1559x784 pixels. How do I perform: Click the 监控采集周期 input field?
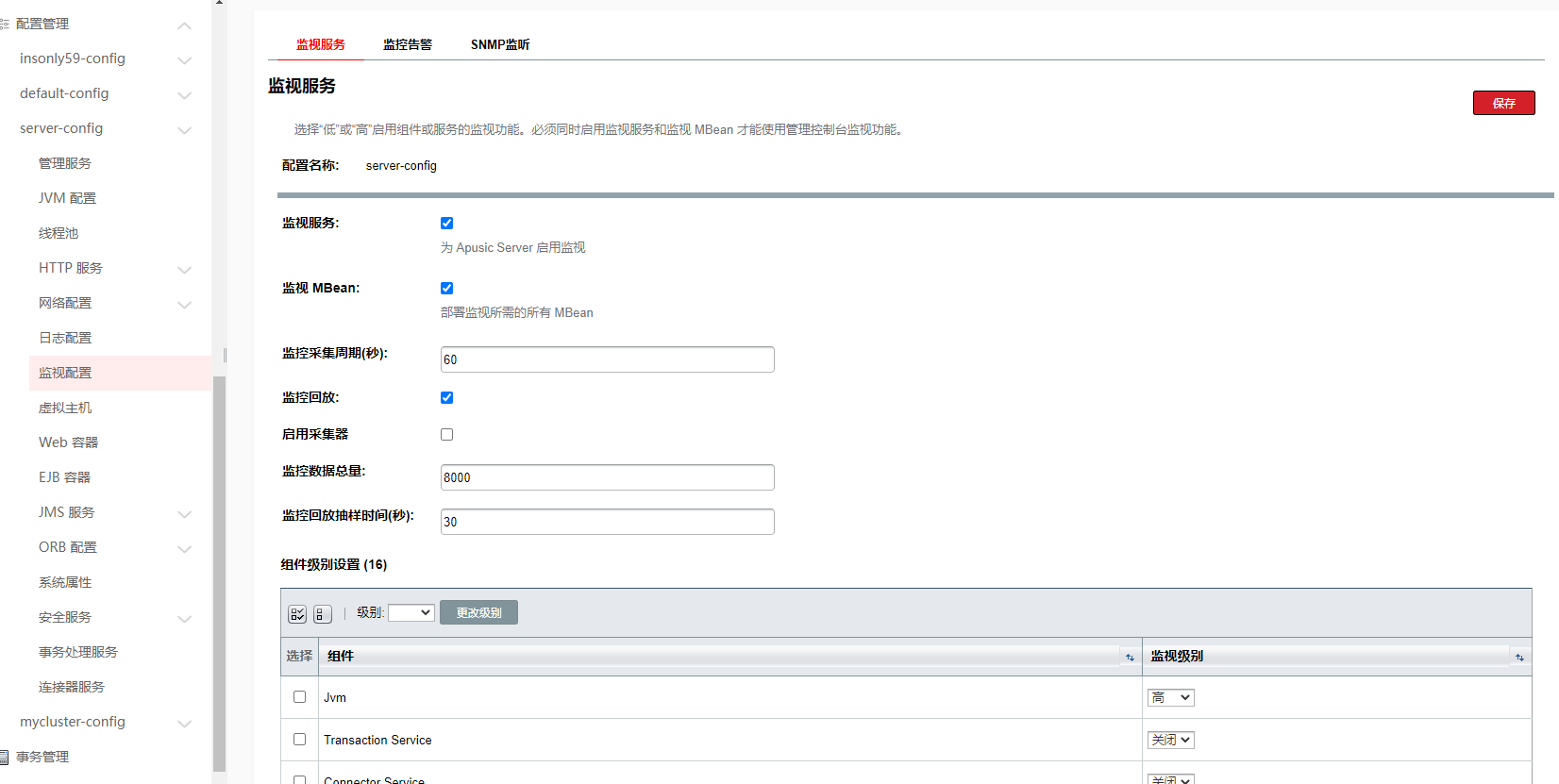[607, 359]
